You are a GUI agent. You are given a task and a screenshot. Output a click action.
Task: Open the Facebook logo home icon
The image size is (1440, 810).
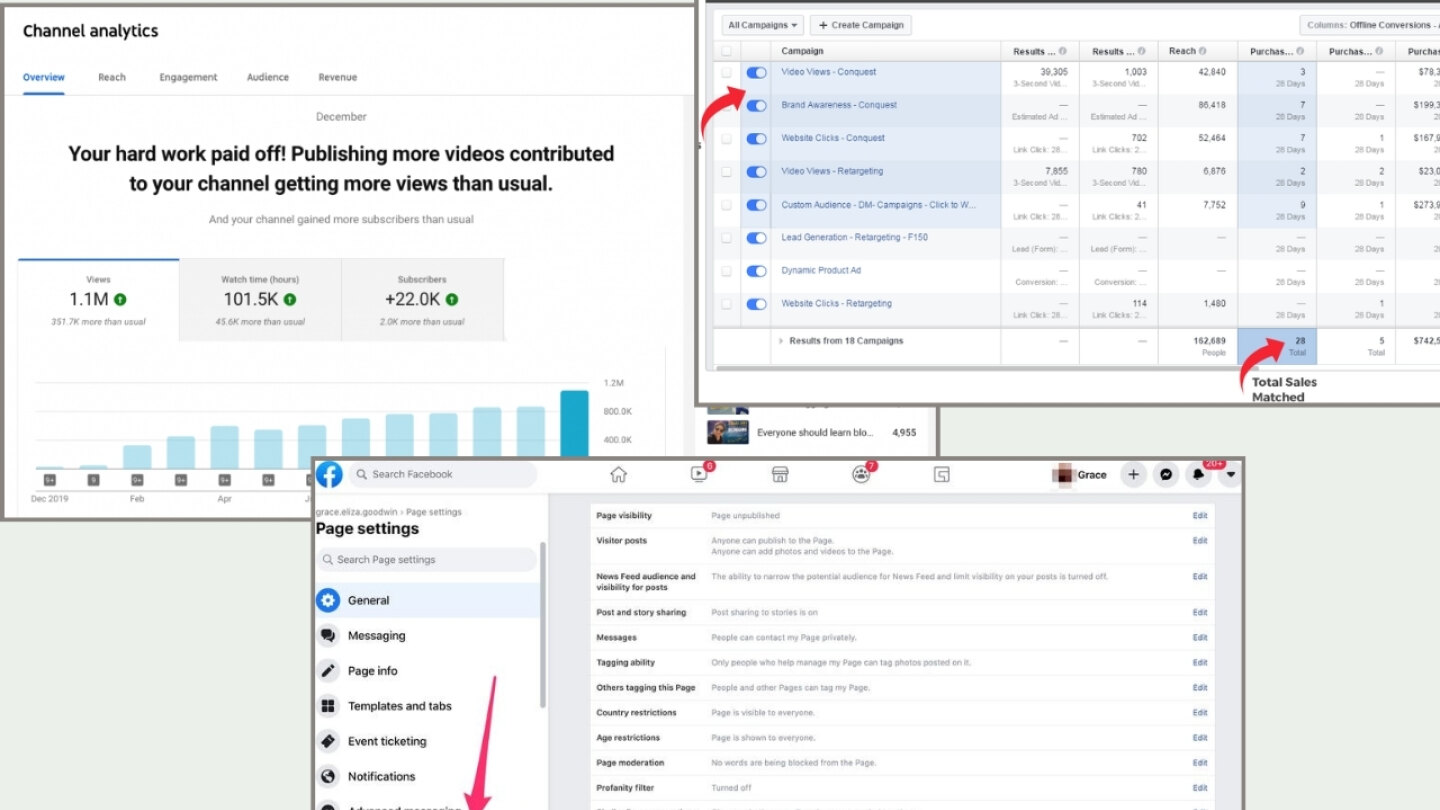[x=330, y=474]
